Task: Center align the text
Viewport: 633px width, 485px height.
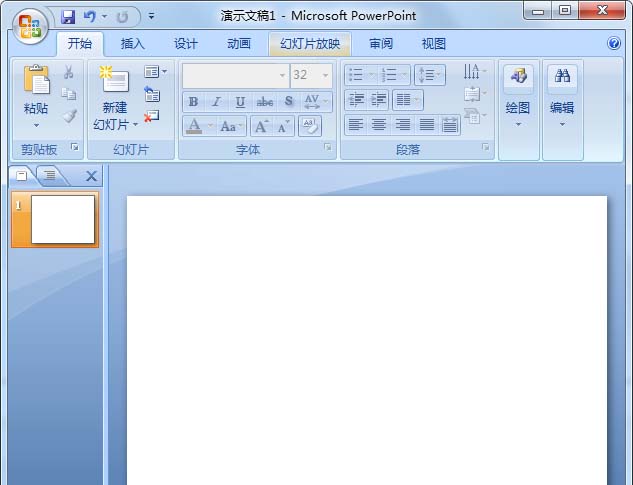Action: (x=379, y=125)
